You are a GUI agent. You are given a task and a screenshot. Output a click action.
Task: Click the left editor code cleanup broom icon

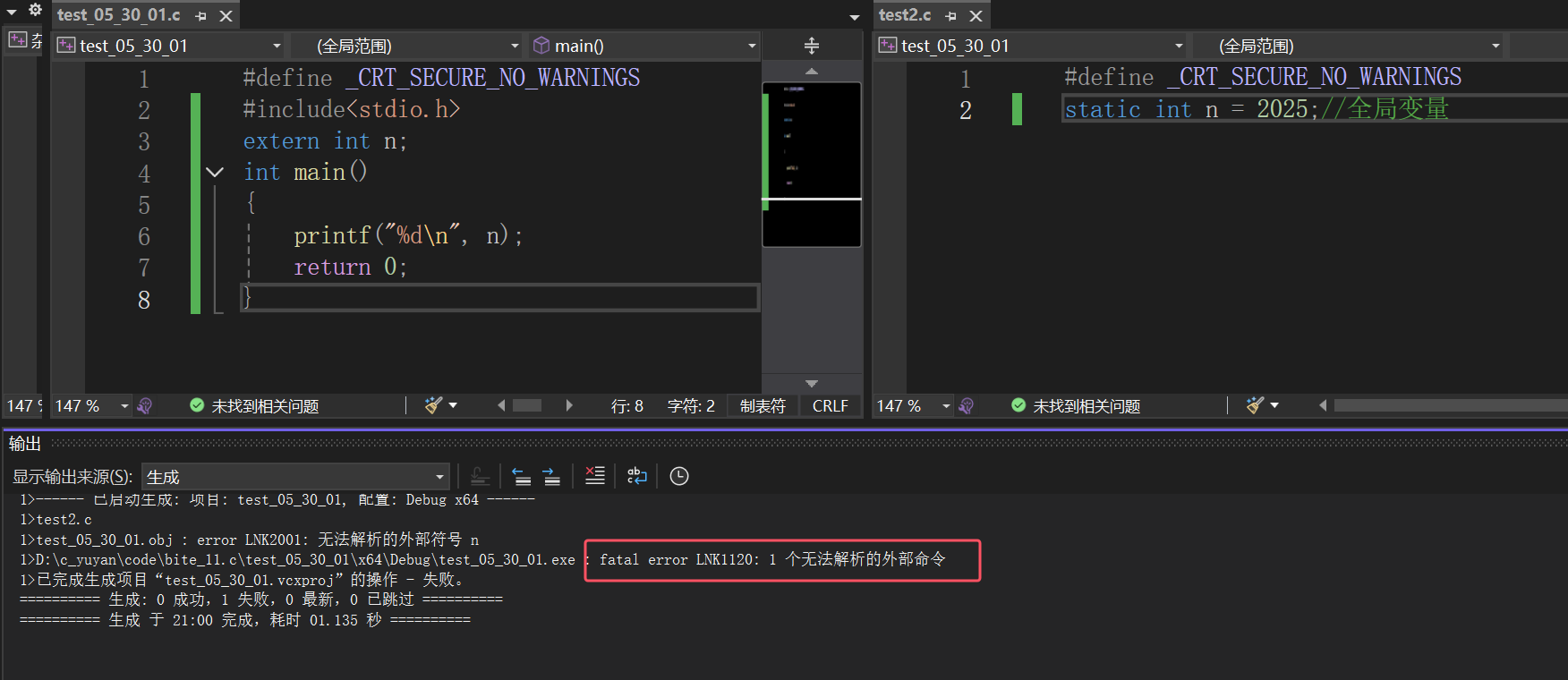point(433,406)
